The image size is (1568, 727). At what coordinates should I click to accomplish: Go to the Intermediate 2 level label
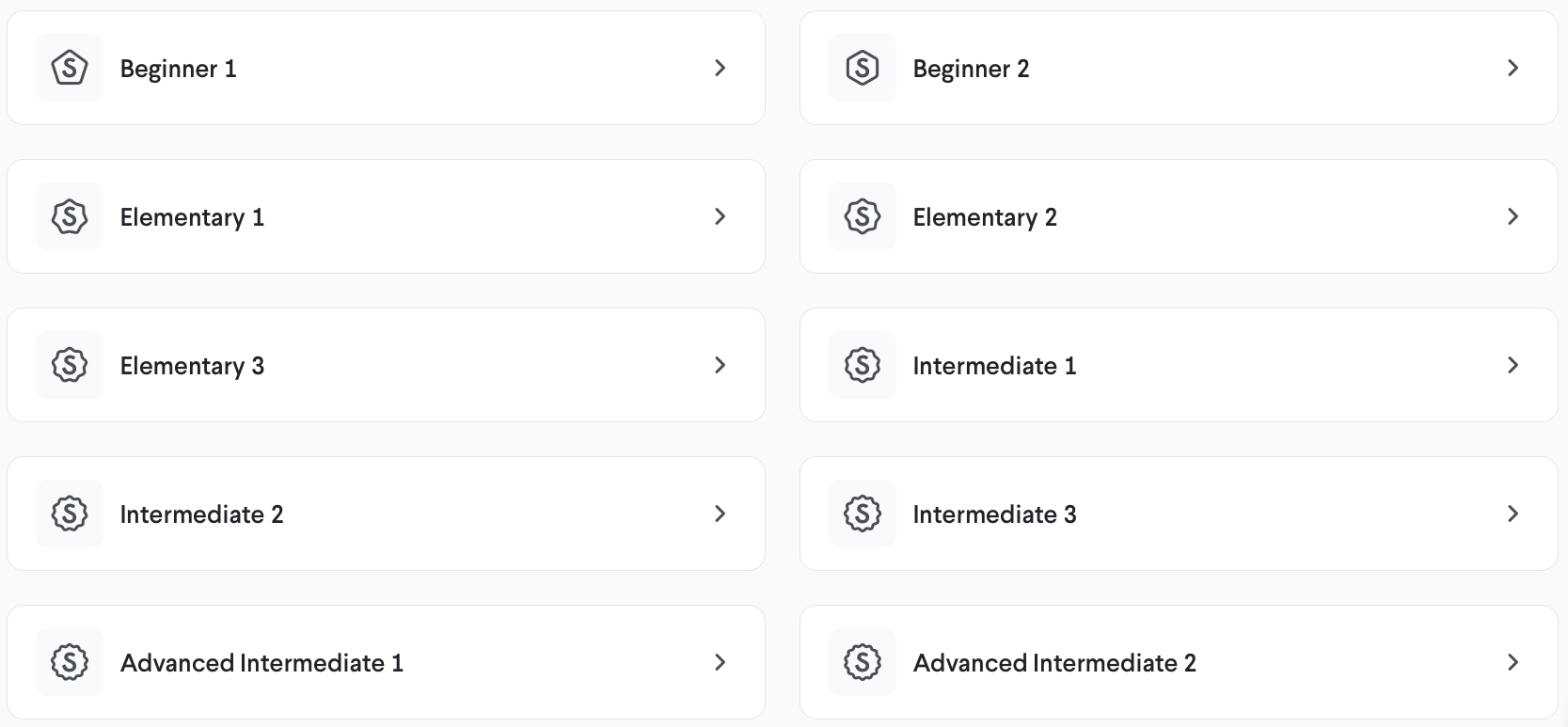pyautogui.click(x=201, y=514)
